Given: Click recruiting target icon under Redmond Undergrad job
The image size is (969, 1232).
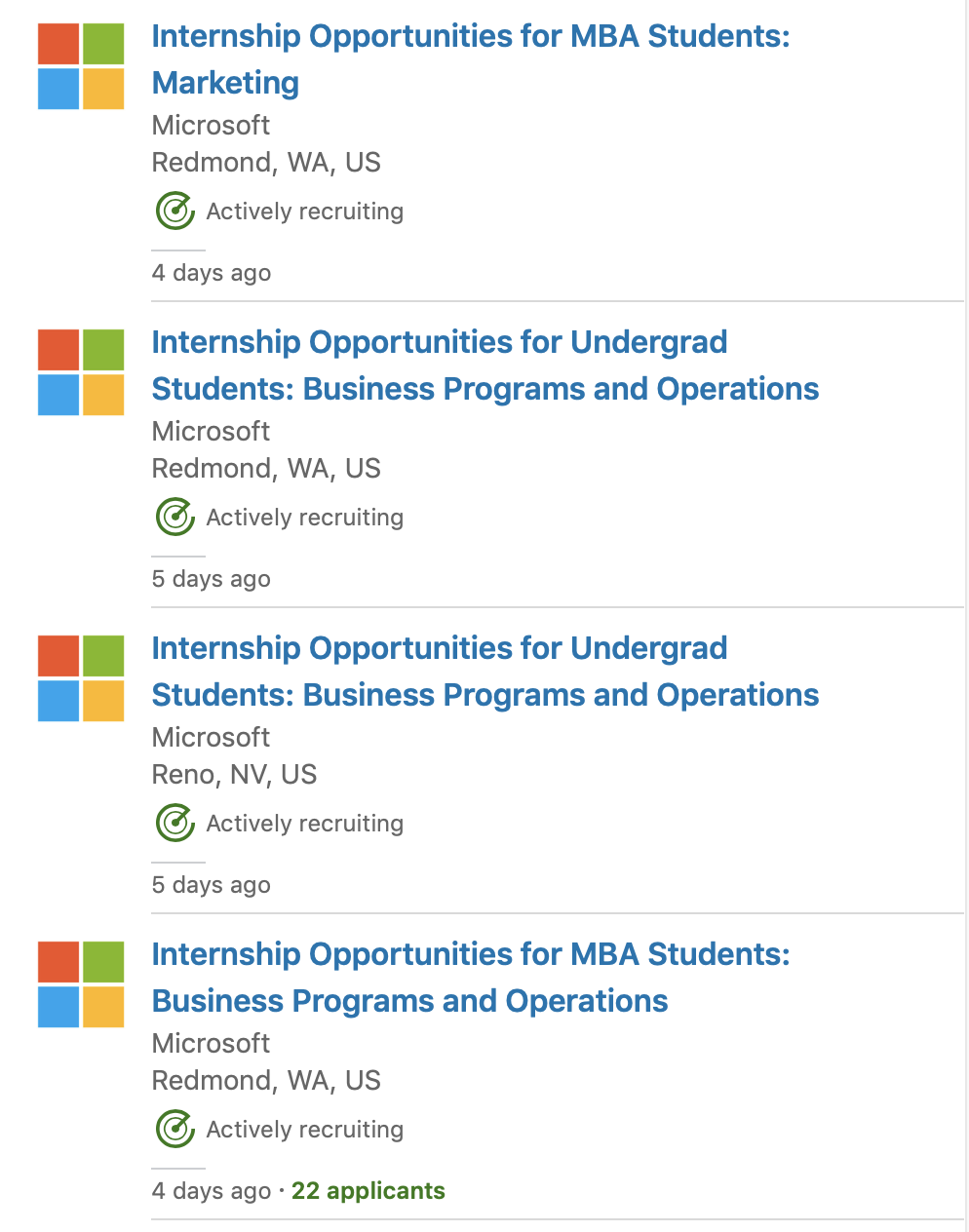Looking at the screenshot, I should click(175, 517).
